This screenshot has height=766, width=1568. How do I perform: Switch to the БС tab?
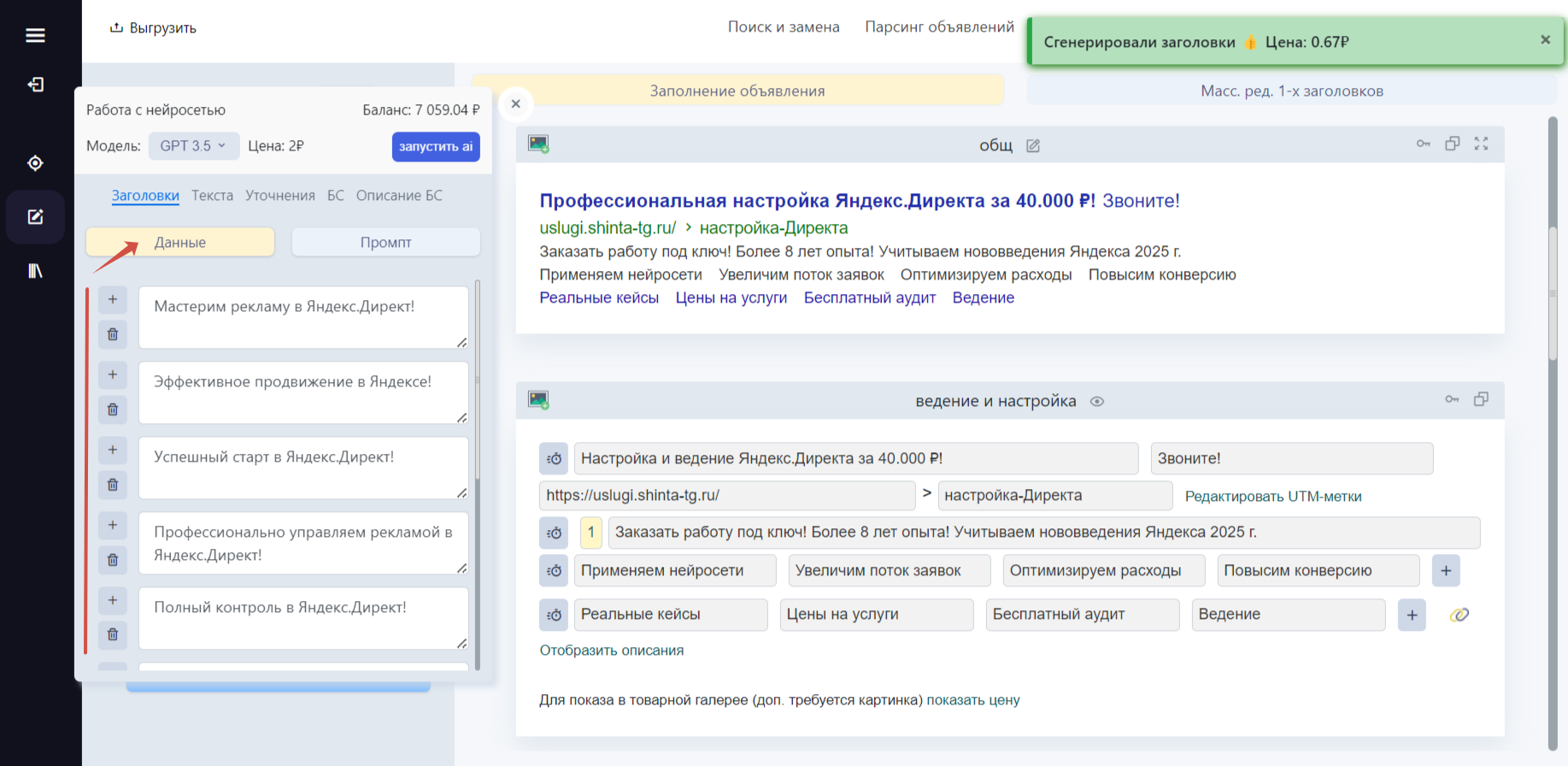pos(336,196)
